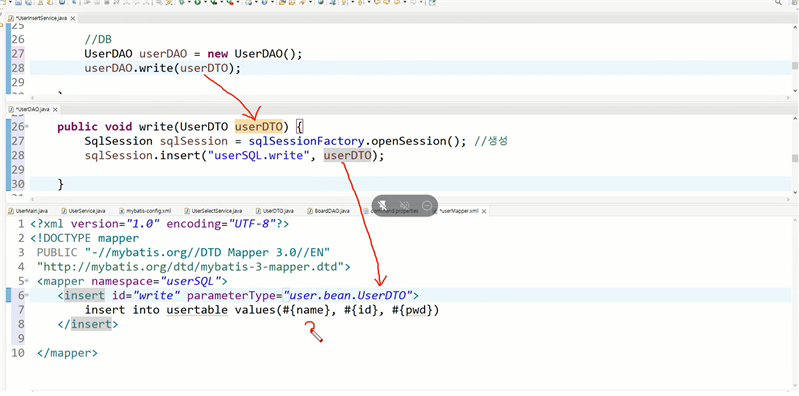799x396 pixels.
Task: Click the left arrow of UserInsertService horizontal scrollbar
Action: tap(34, 97)
